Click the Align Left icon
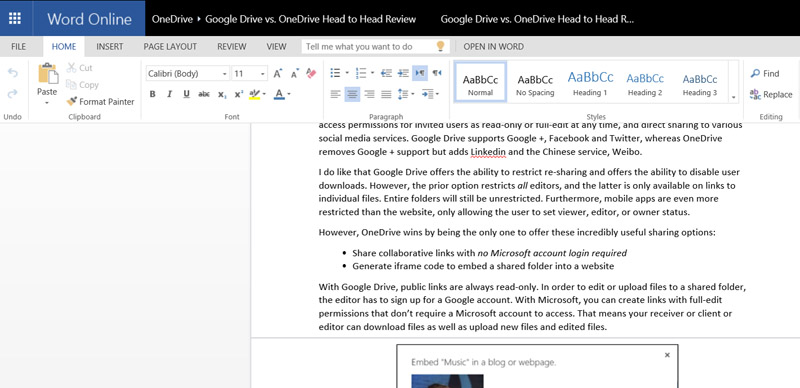The width and height of the screenshot is (800, 388). click(x=335, y=94)
